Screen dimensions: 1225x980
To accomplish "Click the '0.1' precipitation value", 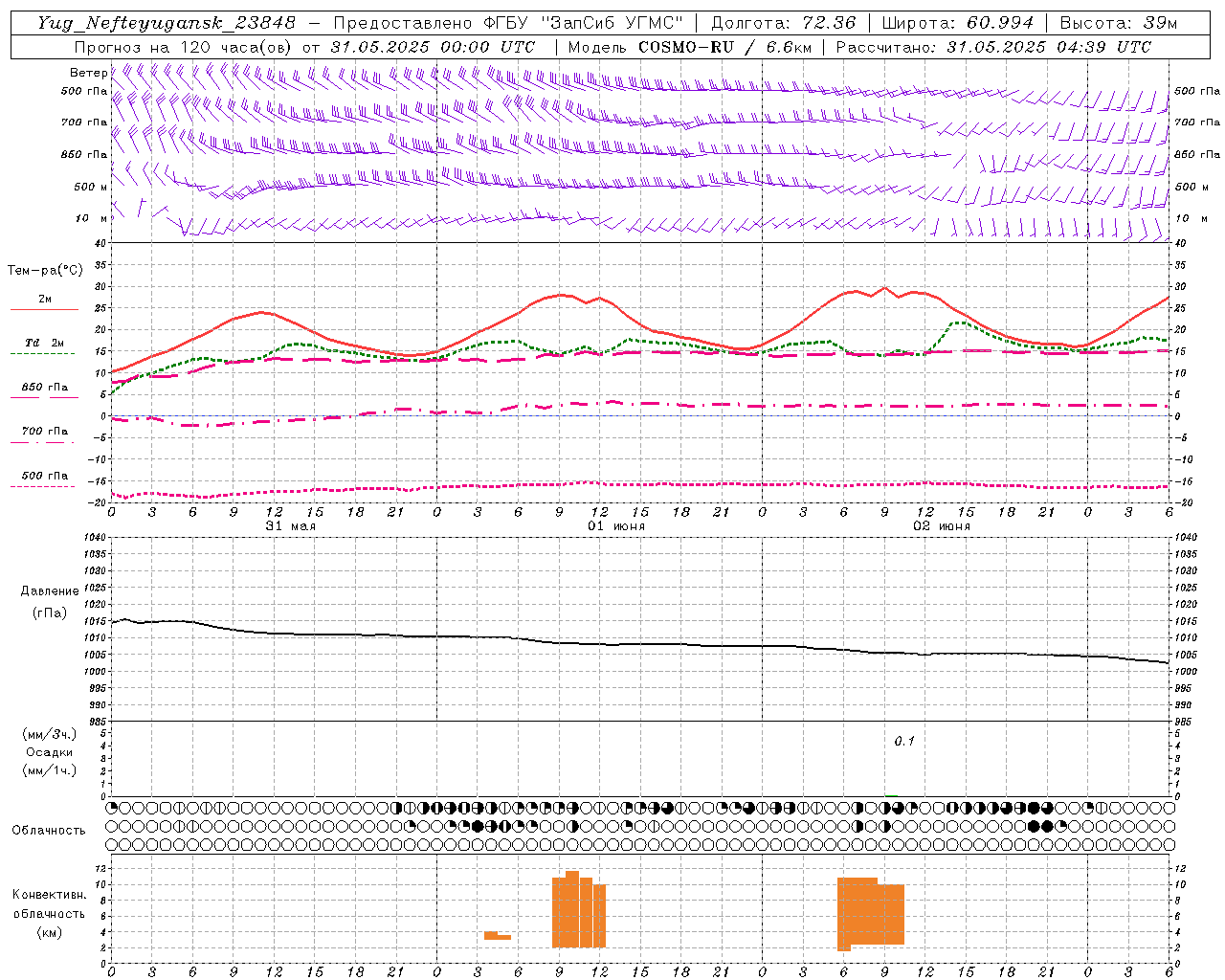I will click(x=904, y=742).
